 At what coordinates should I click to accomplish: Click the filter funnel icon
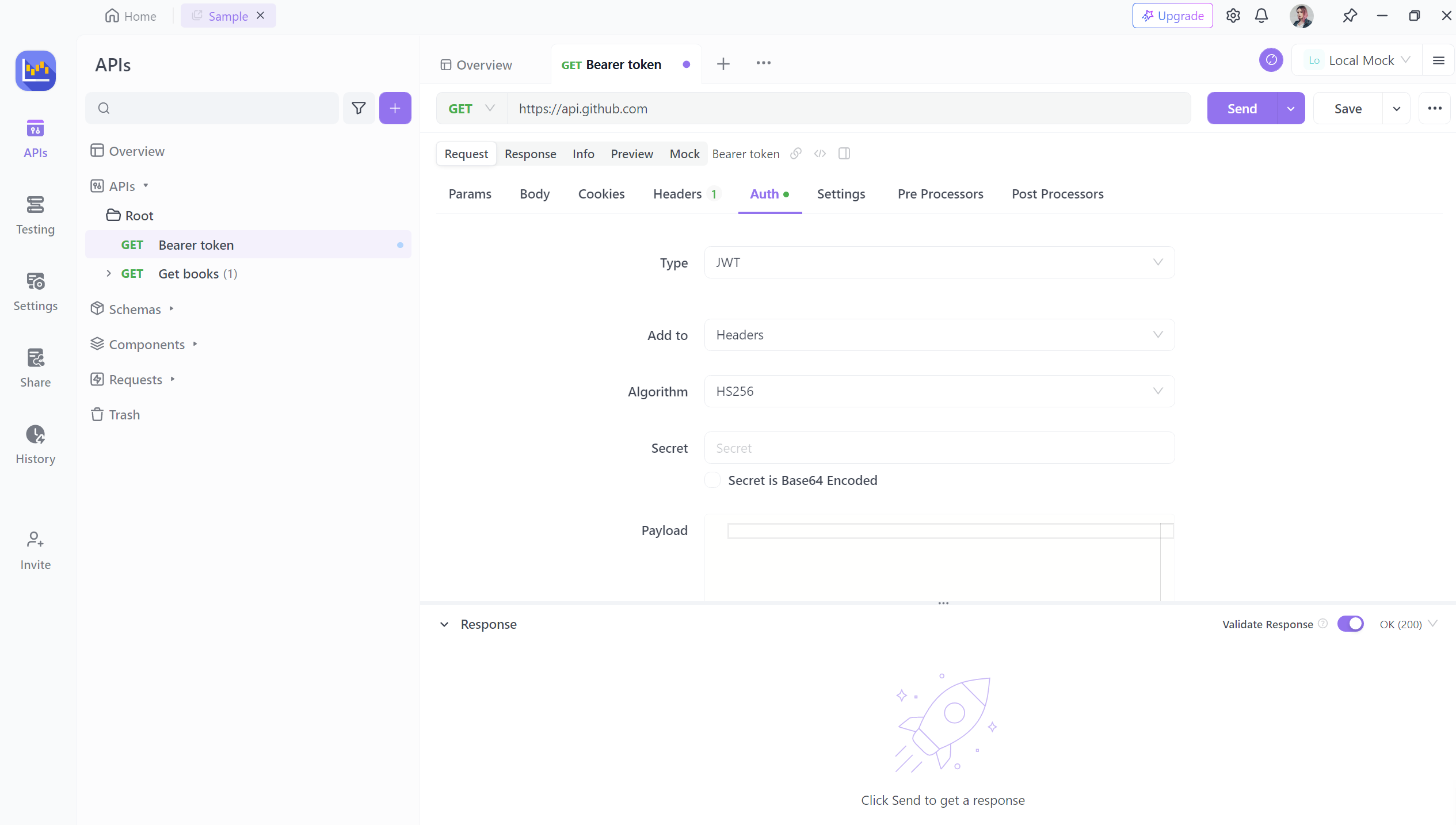(x=359, y=108)
